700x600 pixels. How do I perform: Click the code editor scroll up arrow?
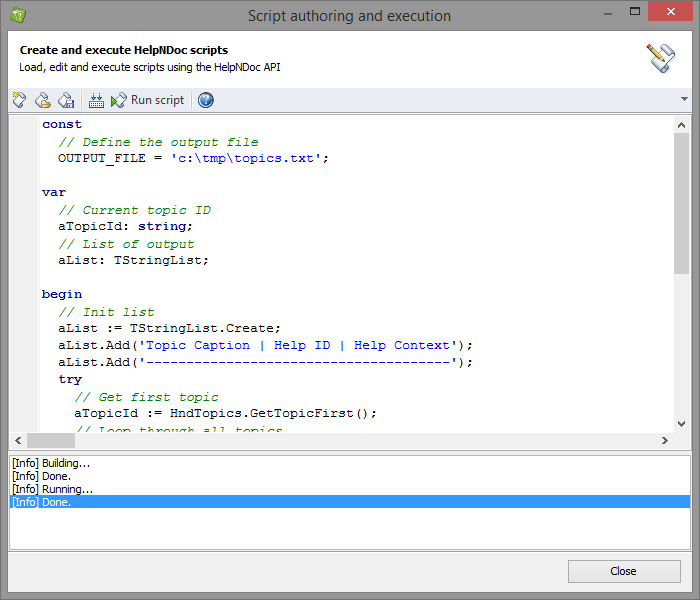pyautogui.click(x=681, y=125)
